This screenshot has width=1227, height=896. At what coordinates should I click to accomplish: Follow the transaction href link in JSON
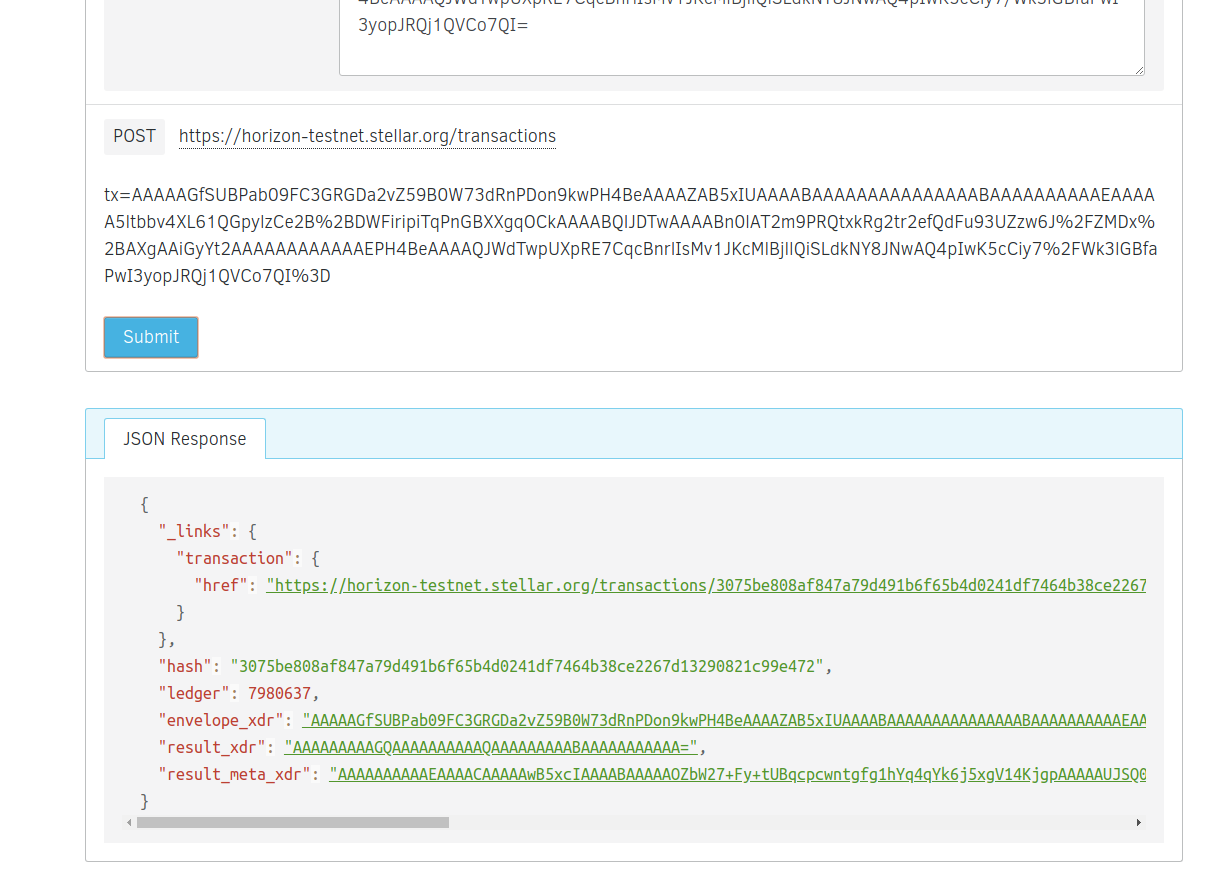tap(705, 585)
